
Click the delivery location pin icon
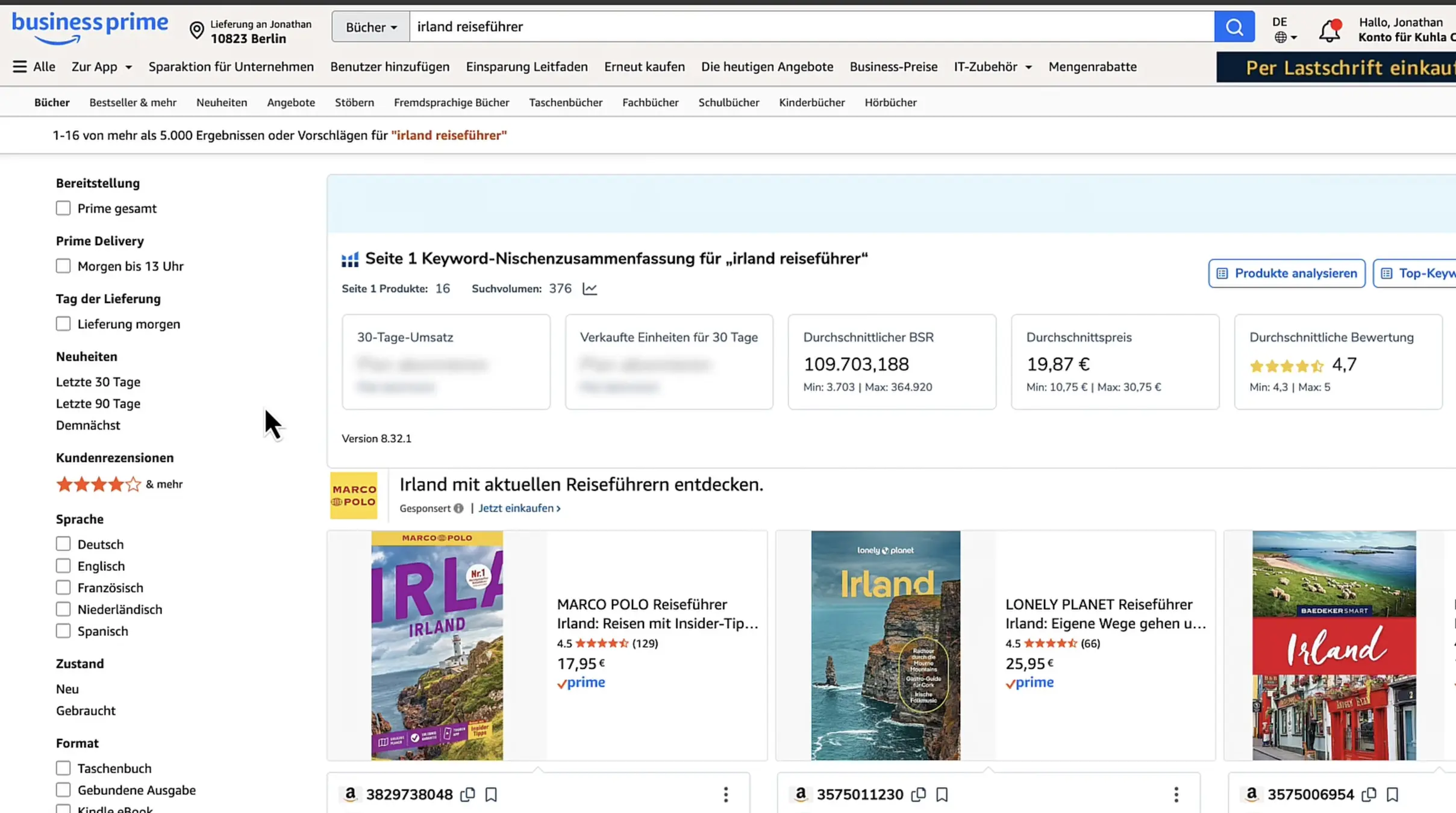click(196, 31)
